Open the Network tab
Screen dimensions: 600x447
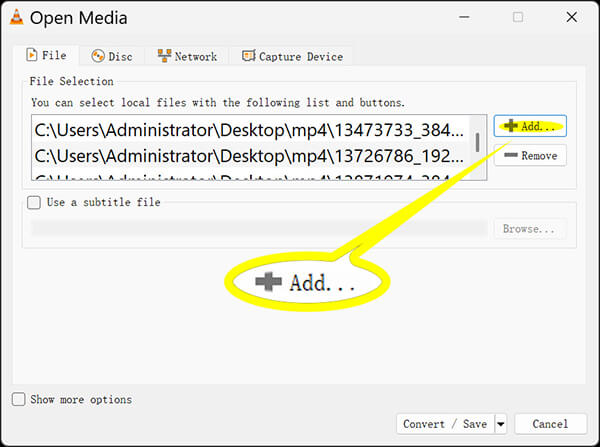[x=187, y=57]
